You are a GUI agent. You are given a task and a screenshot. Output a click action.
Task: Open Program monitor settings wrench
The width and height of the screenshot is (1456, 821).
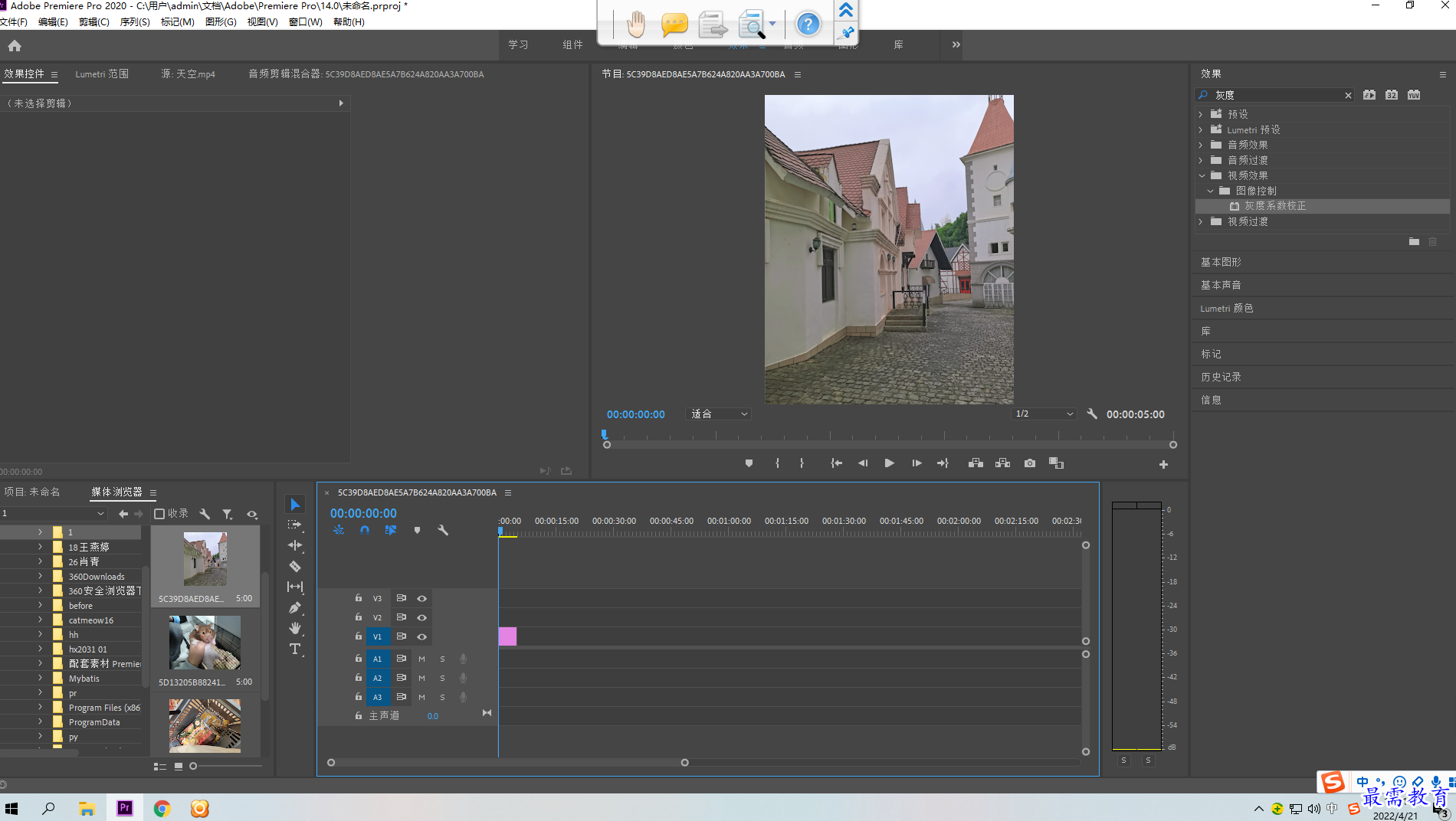(1092, 414)
